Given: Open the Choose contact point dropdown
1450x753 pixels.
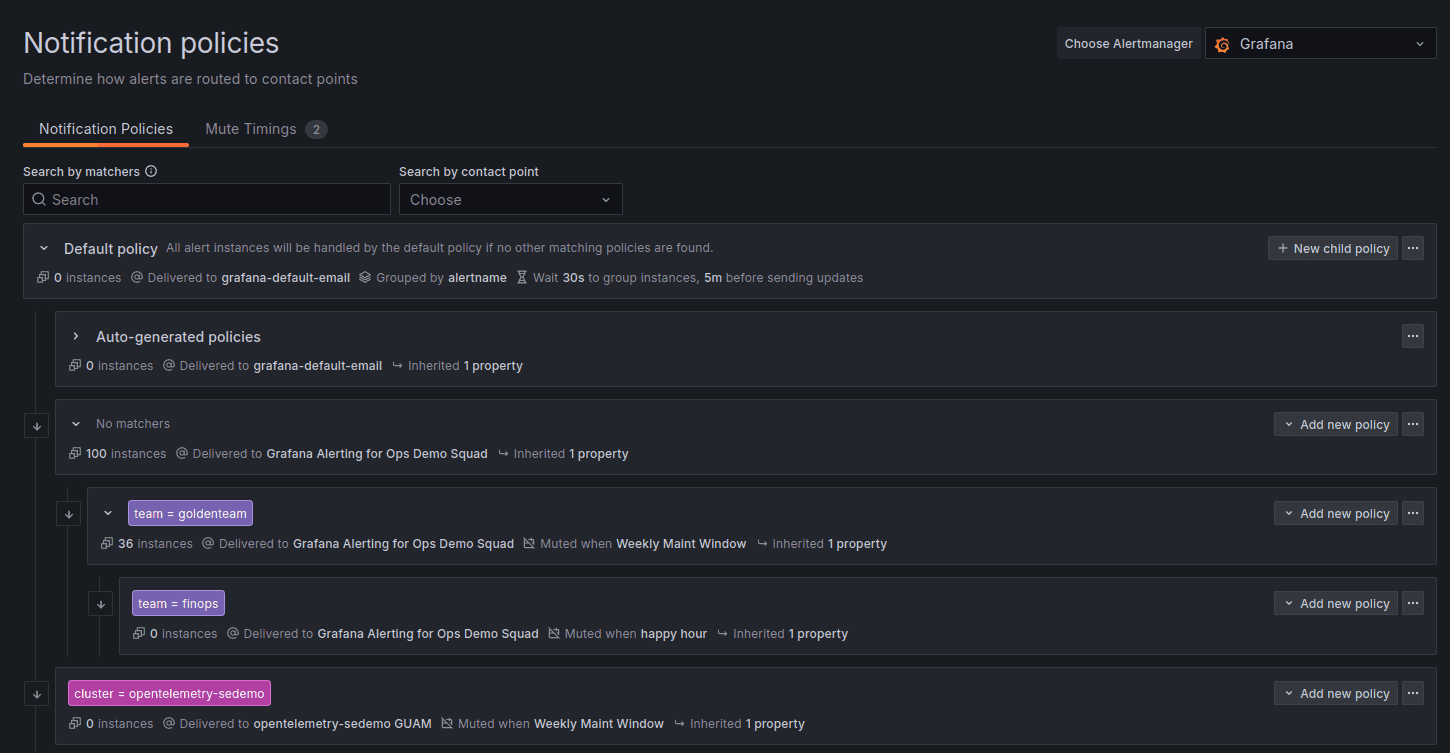Looking at the screenshot, I should [x=510, y=199].
